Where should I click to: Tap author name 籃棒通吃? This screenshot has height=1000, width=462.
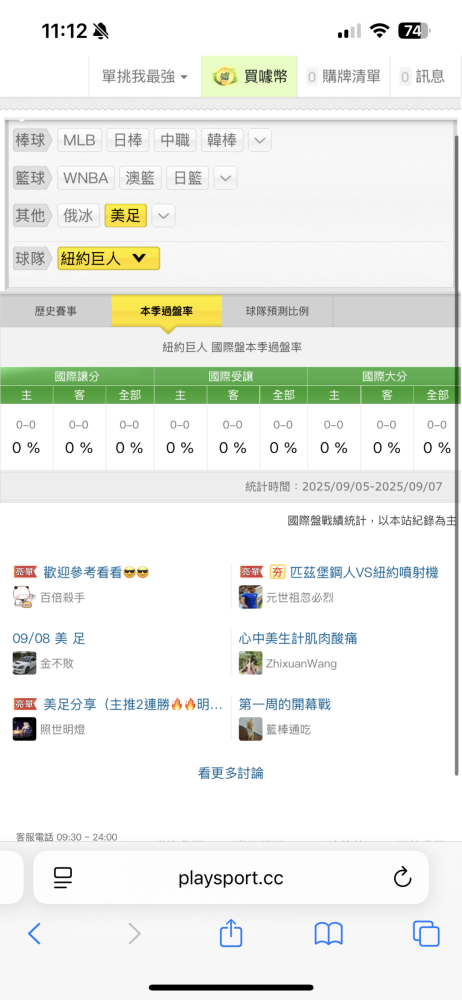point(288,730)
